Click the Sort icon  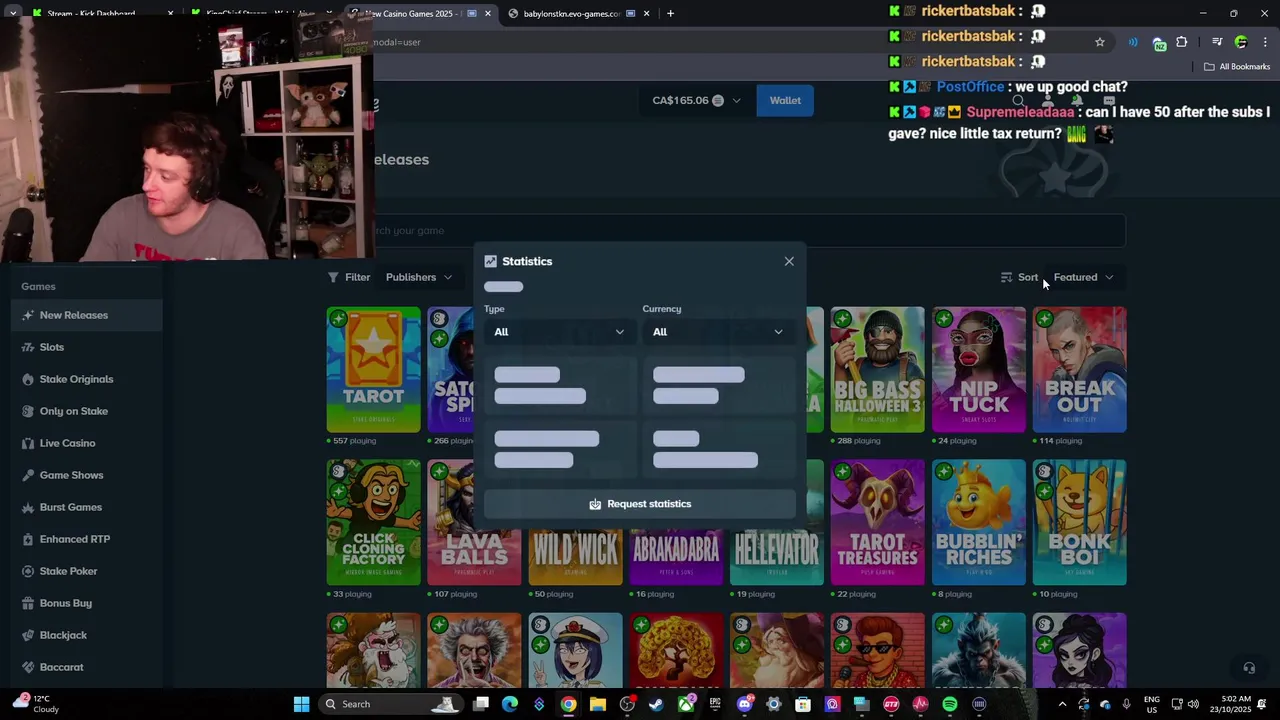1007,277
